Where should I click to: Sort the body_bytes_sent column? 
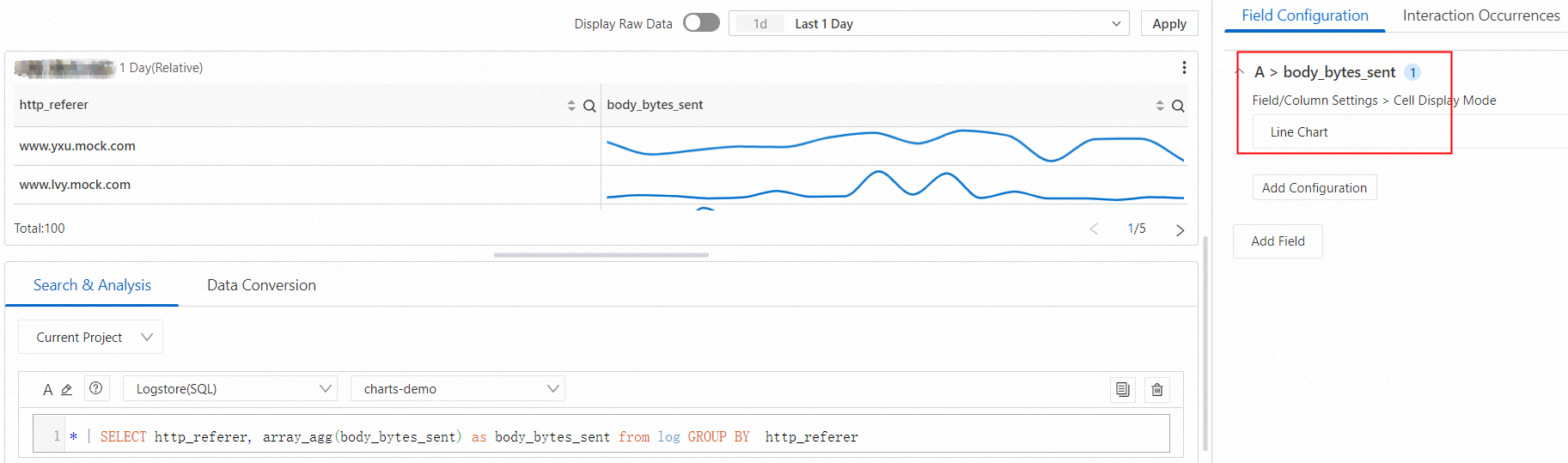pos(1160,106)
